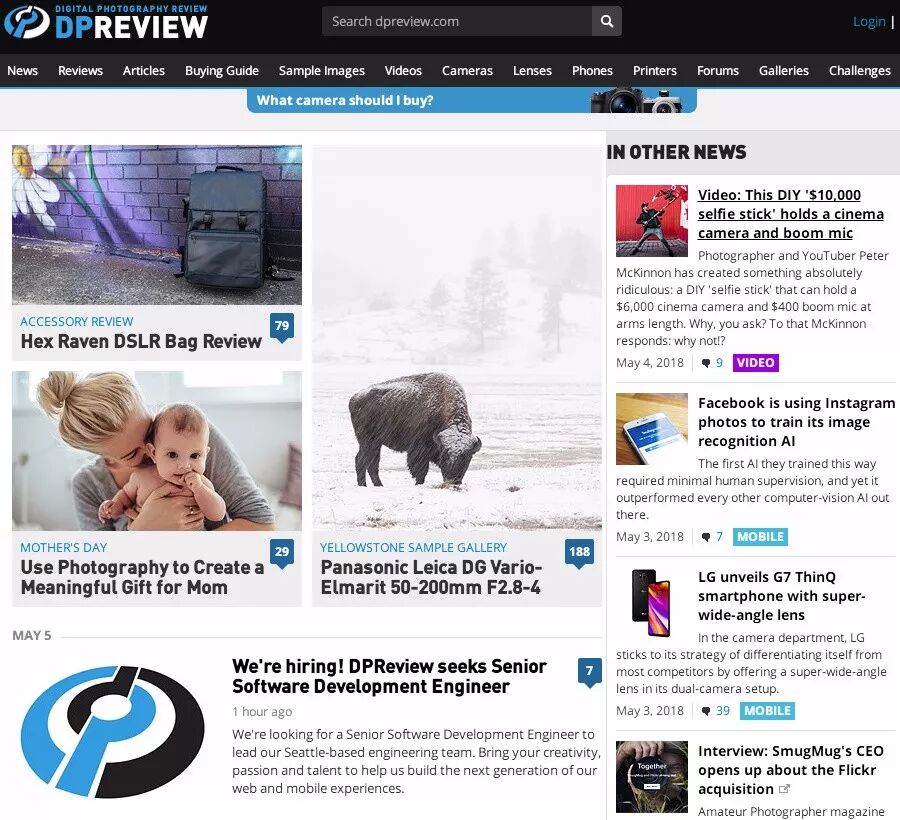Open 'Facebook is using Instagram photos' article

tap(797, 422)
